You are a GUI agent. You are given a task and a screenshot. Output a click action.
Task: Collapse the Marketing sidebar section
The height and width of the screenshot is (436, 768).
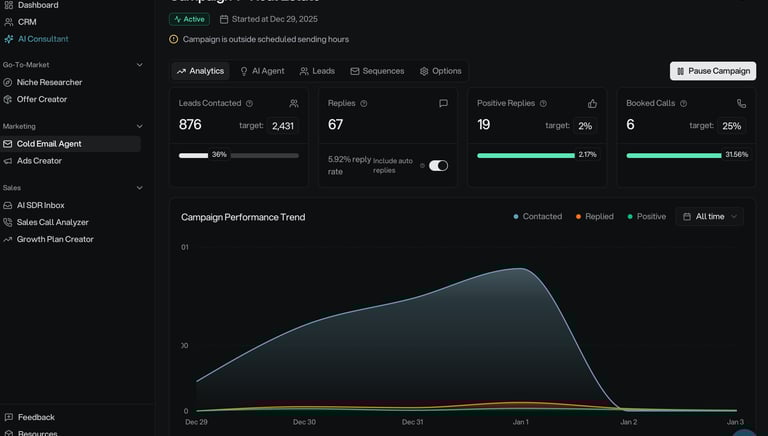139,127
